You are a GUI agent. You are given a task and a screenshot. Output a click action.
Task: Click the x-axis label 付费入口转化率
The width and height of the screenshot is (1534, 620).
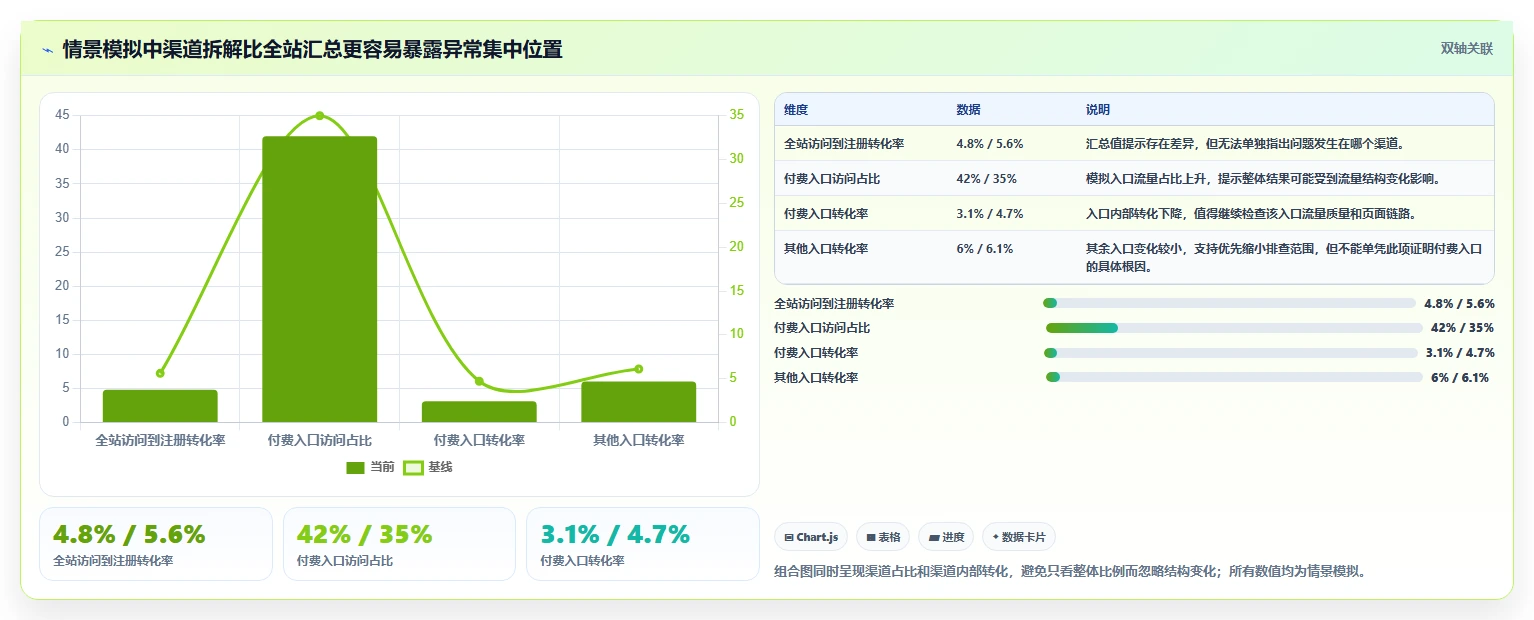pyautogui.click(x=479, y=440)
